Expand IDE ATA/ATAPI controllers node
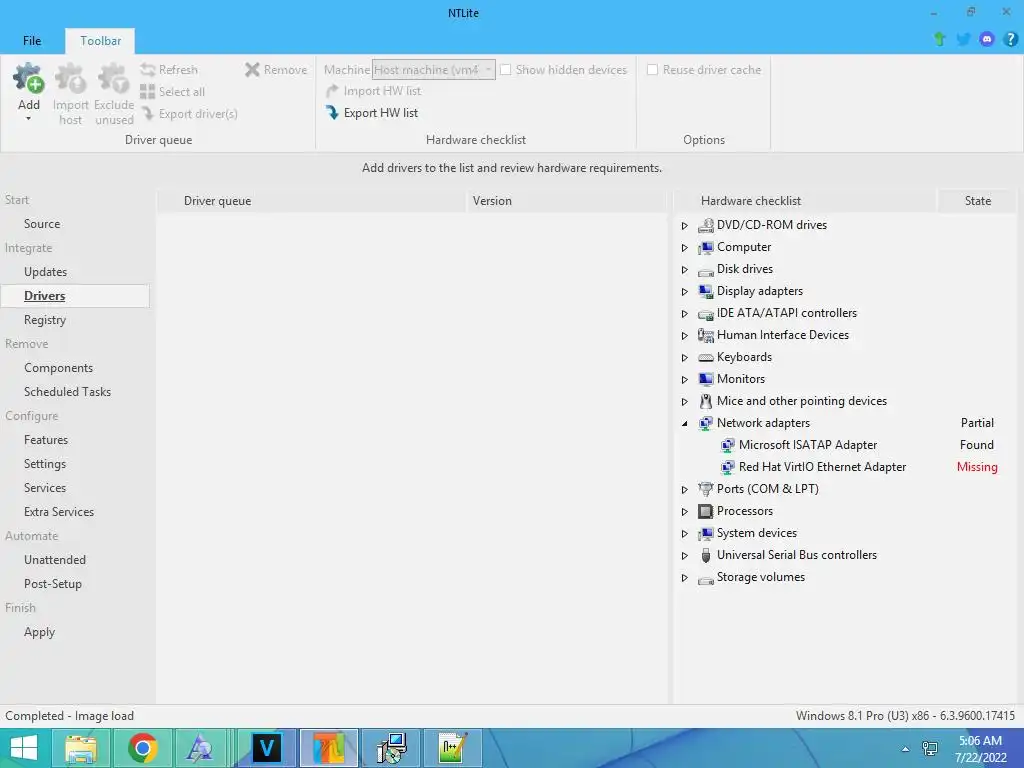The image size is (1024, 768). [x=684, y=313]
